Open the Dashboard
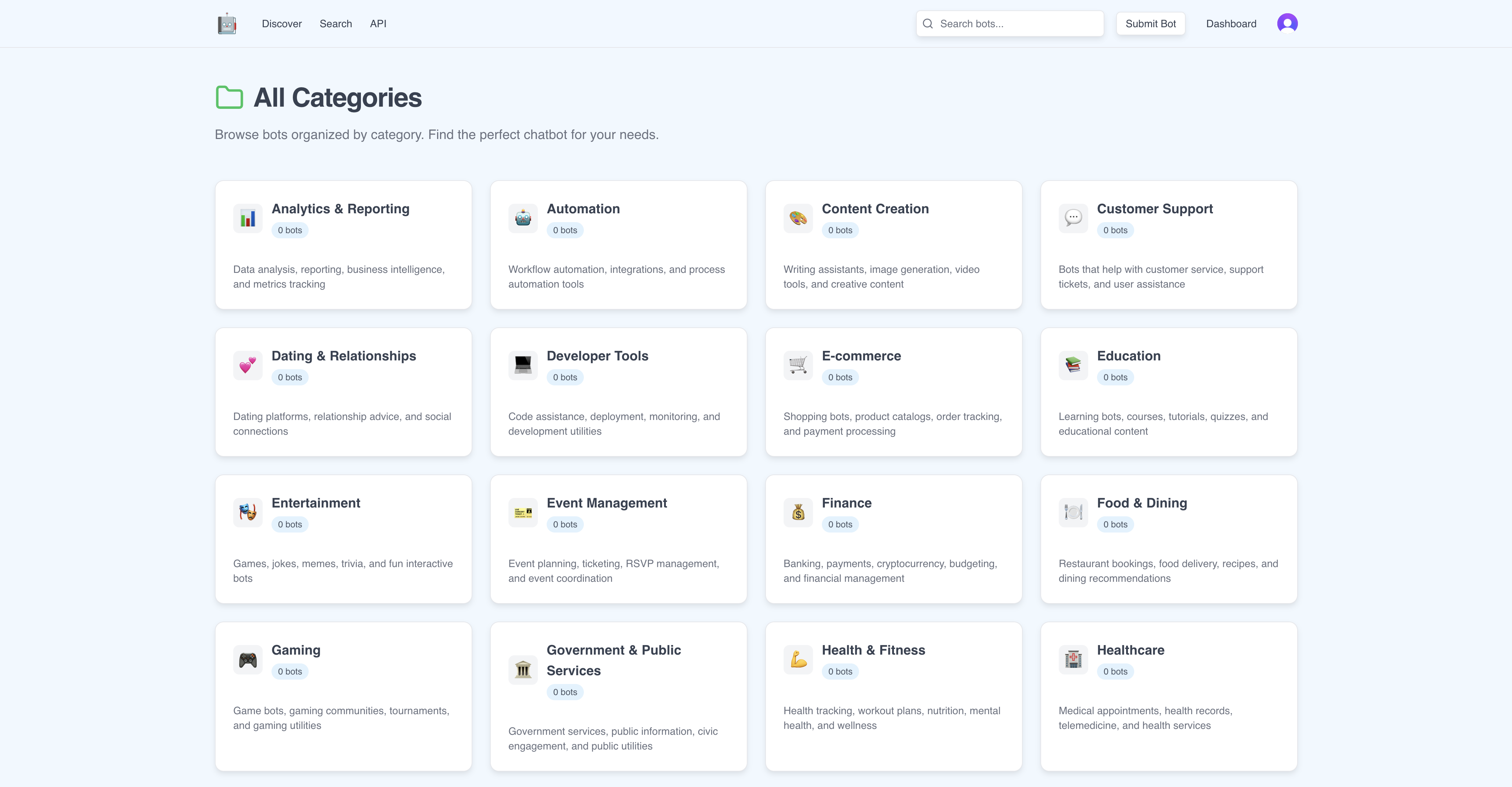1512x787 pixels. coord(1231,24)
